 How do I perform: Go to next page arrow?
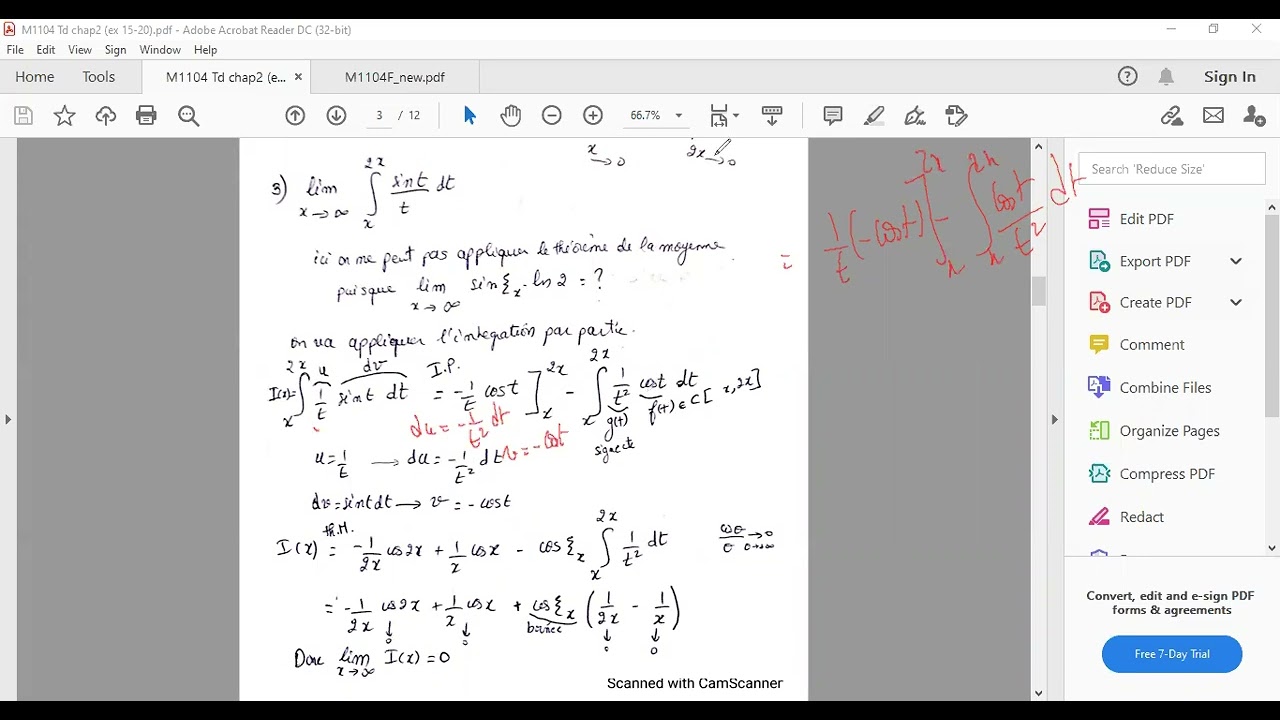coord(336,116)
